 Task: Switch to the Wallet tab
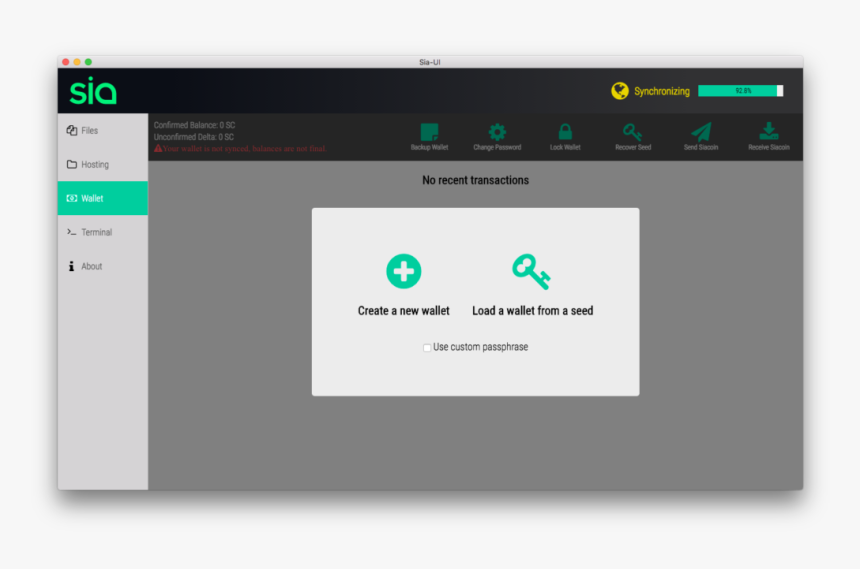[x=103, y=198]
